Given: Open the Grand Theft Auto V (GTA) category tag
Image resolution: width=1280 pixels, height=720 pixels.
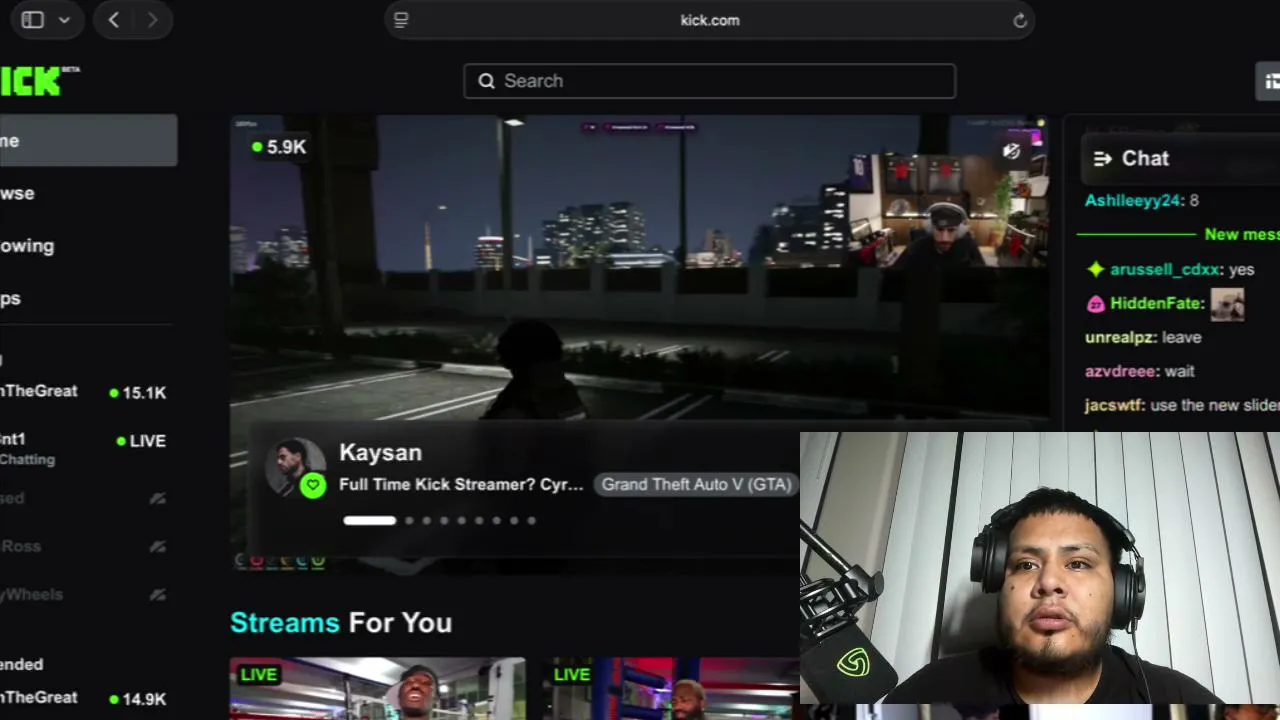Looking at the screenshot, I should pos(696,484).
